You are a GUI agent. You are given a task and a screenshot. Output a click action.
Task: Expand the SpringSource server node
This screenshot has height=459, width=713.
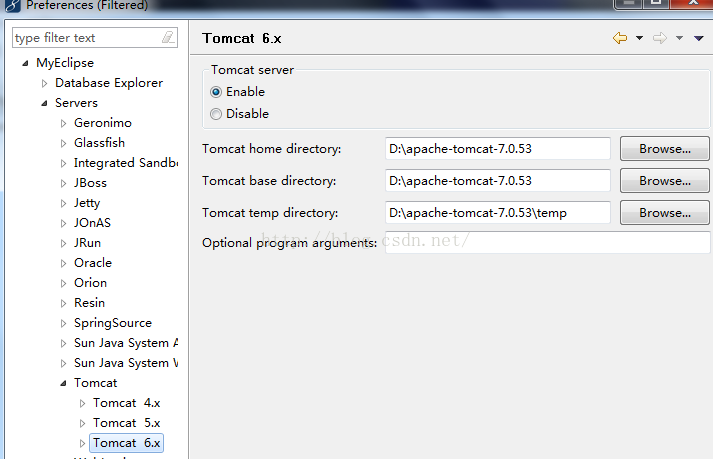tap(63, 323)
